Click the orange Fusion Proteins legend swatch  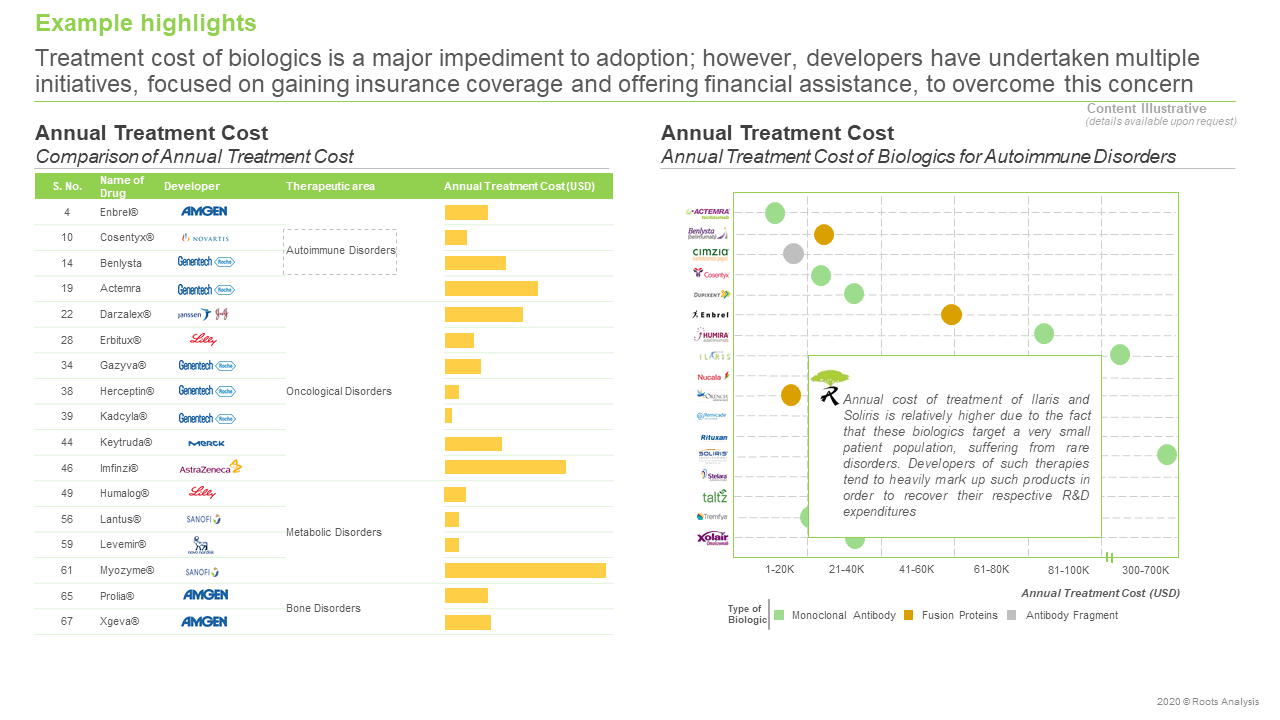click(x=908, y=615)
